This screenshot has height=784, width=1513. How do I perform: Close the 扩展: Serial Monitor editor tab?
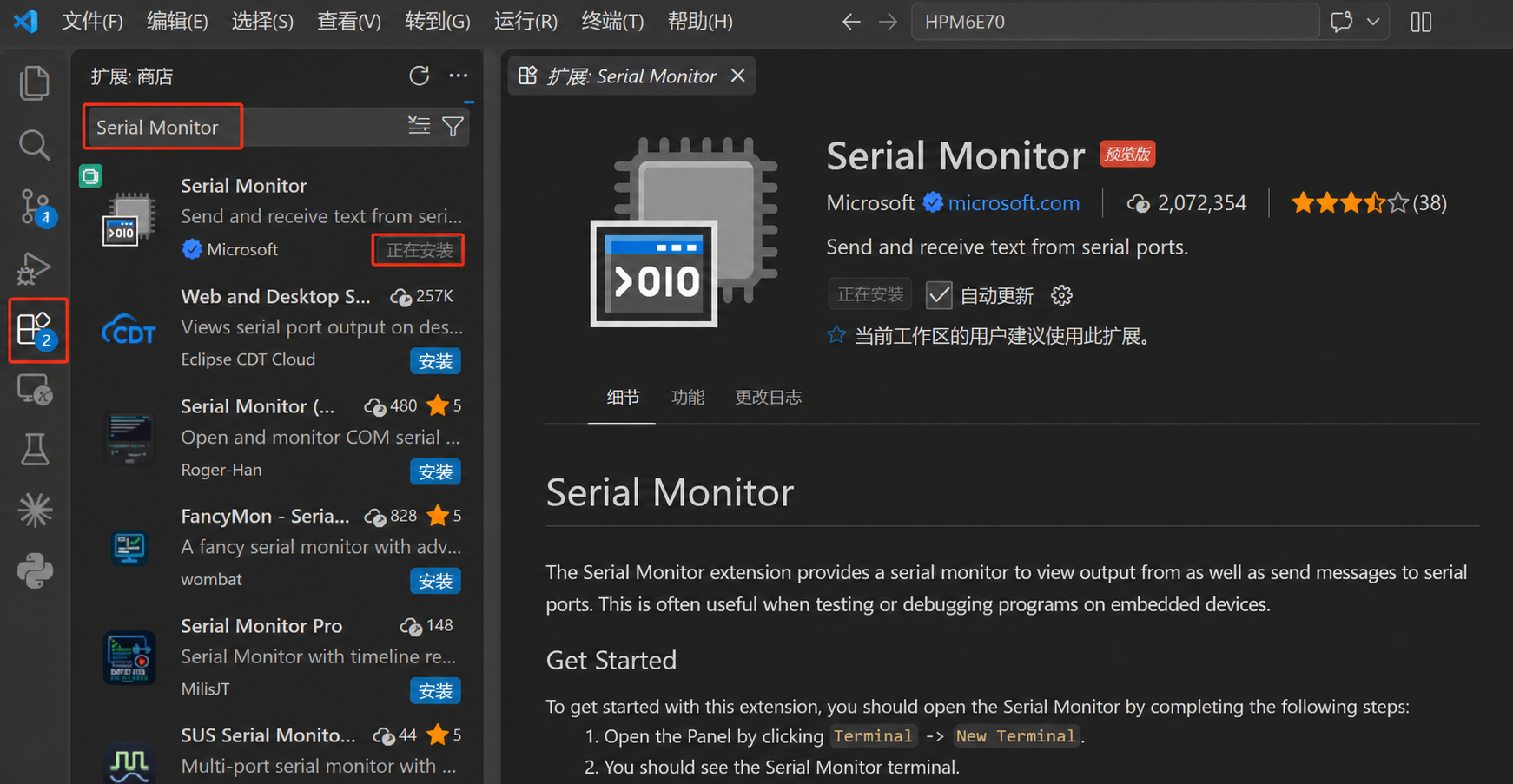738,76
